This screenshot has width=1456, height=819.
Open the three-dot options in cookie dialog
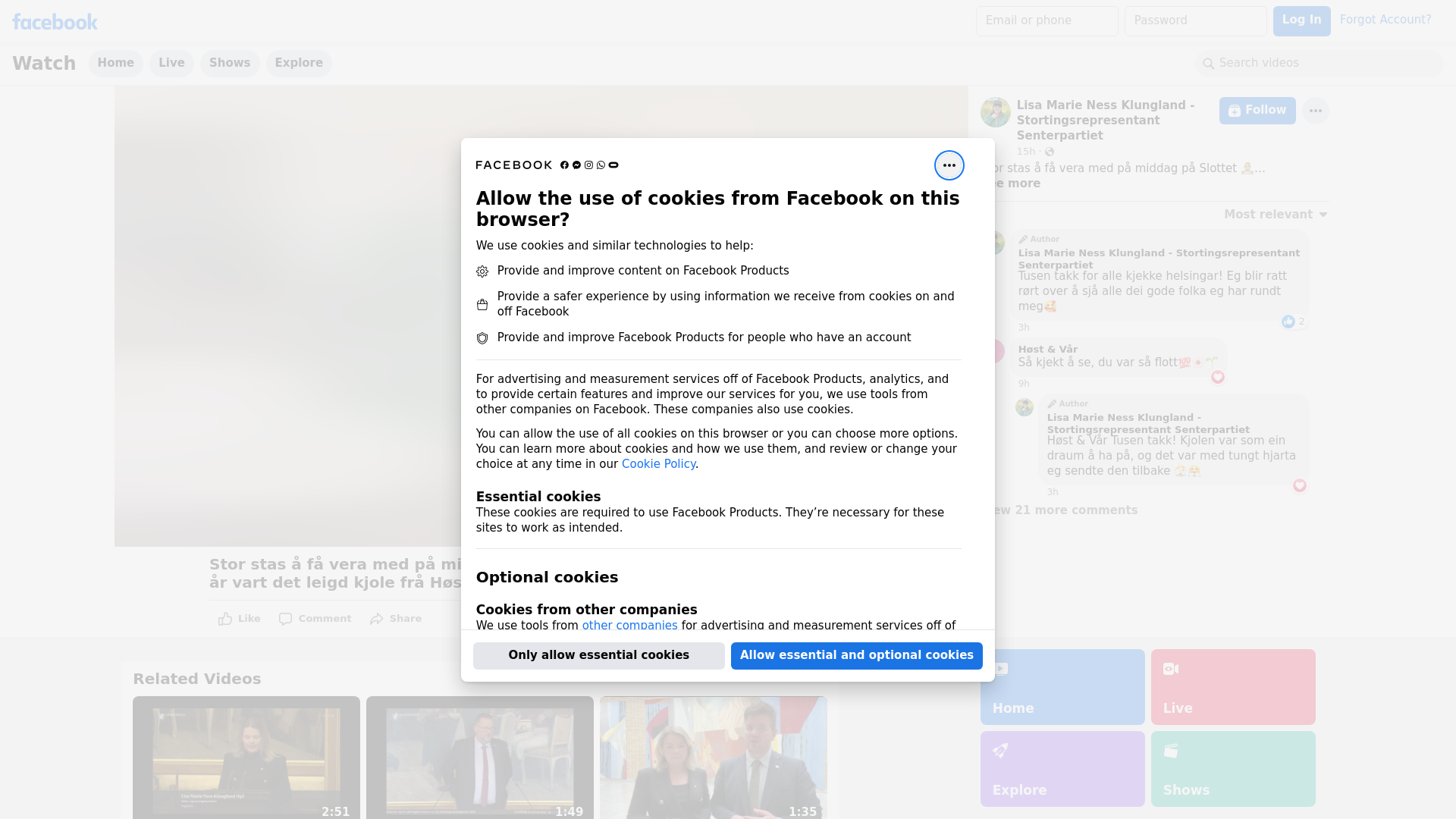[x=949, y=165]
